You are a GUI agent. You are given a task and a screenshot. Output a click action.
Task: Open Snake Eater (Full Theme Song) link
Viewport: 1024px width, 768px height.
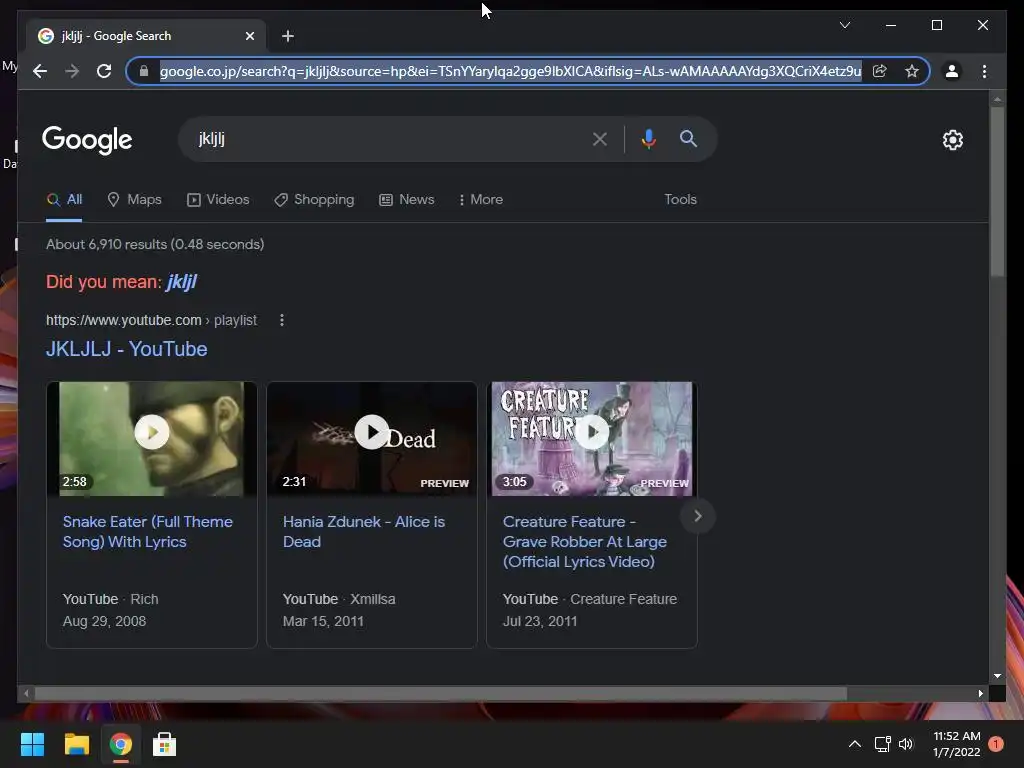148,532
